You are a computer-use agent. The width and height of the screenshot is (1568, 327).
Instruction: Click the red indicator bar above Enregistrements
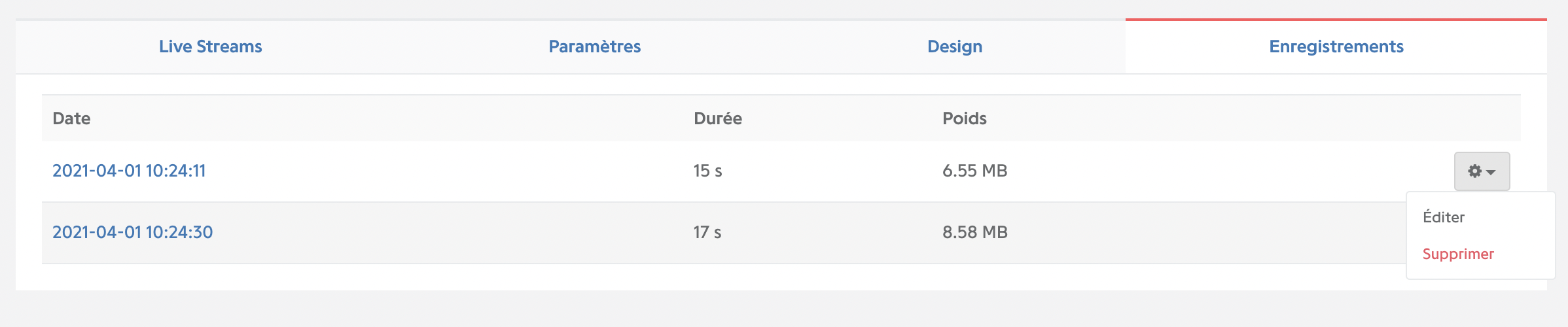coord(1336,20)
